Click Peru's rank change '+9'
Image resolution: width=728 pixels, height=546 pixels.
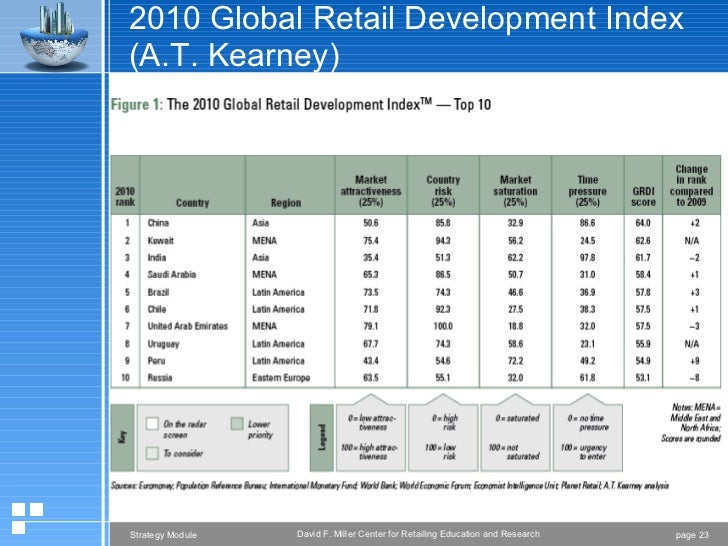point(694,361)
